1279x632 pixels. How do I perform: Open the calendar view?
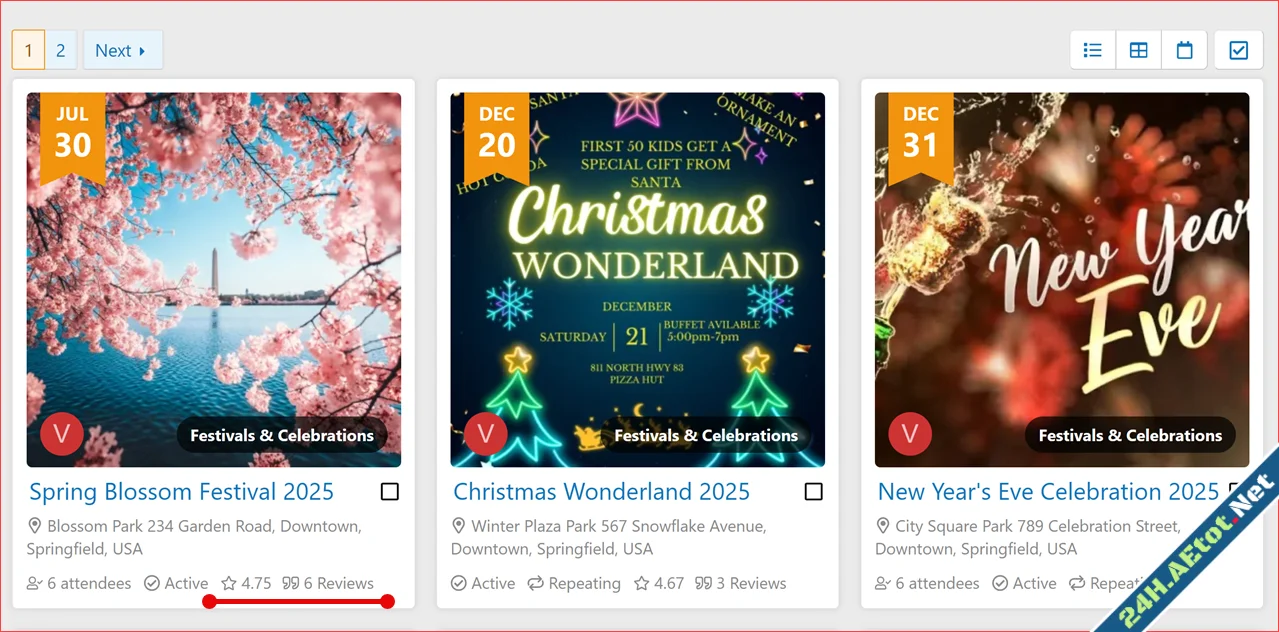1184,49
